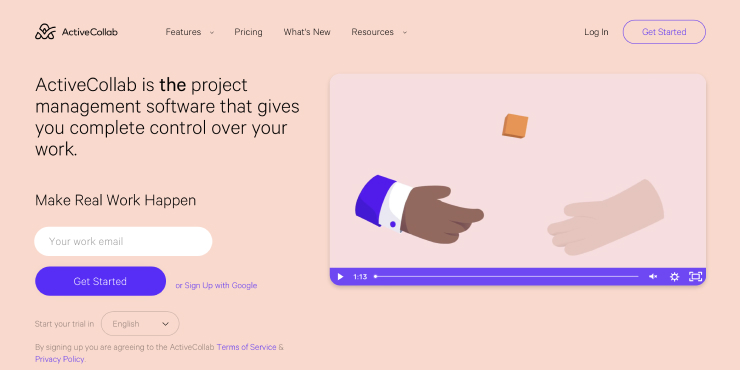This screenshot has width=740, height=370.
Task: Focus the Your work email field
Action: click(x=123, y=241)
